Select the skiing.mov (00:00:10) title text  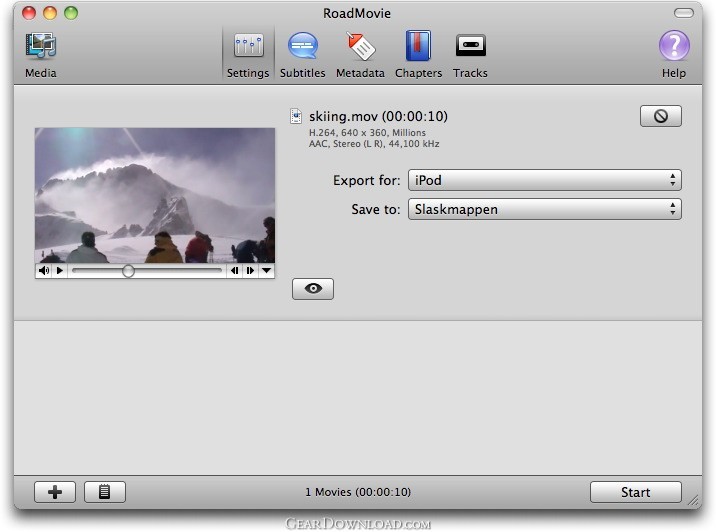378,116
